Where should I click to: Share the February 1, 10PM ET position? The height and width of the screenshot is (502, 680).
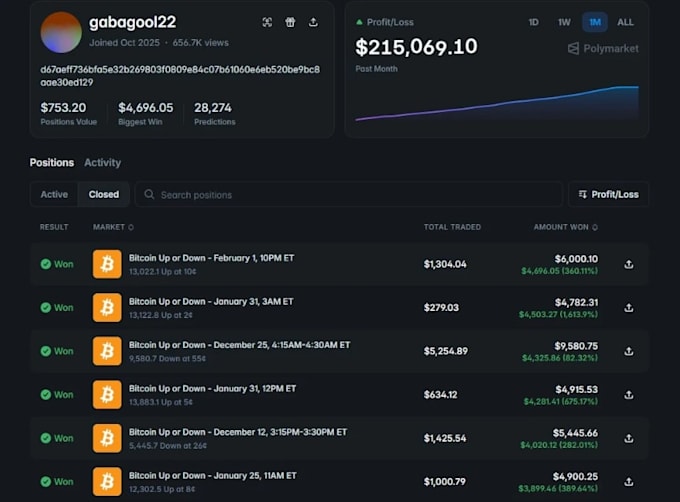[x=629, y=264]
